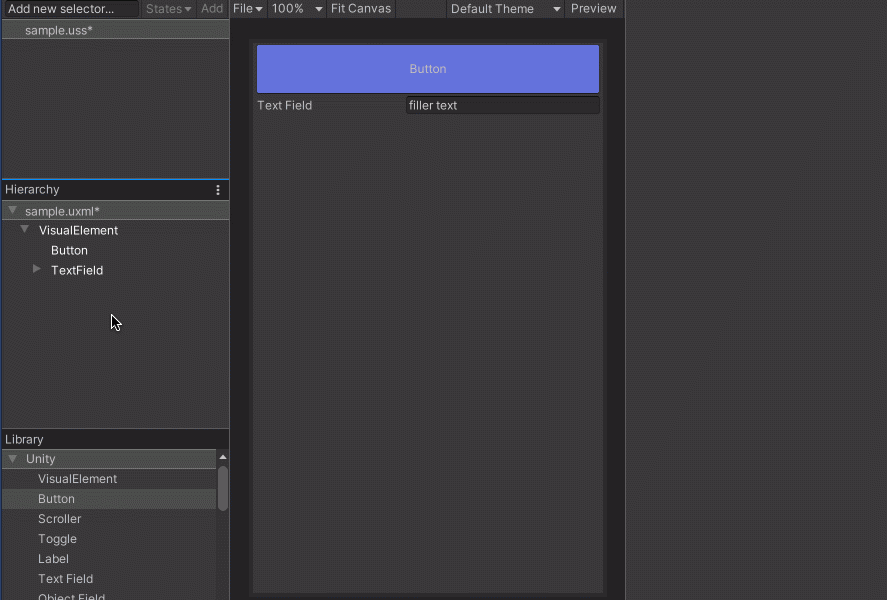Open the States dropdown menu
This screenshot has width=887, height=600.
[168, 9]
